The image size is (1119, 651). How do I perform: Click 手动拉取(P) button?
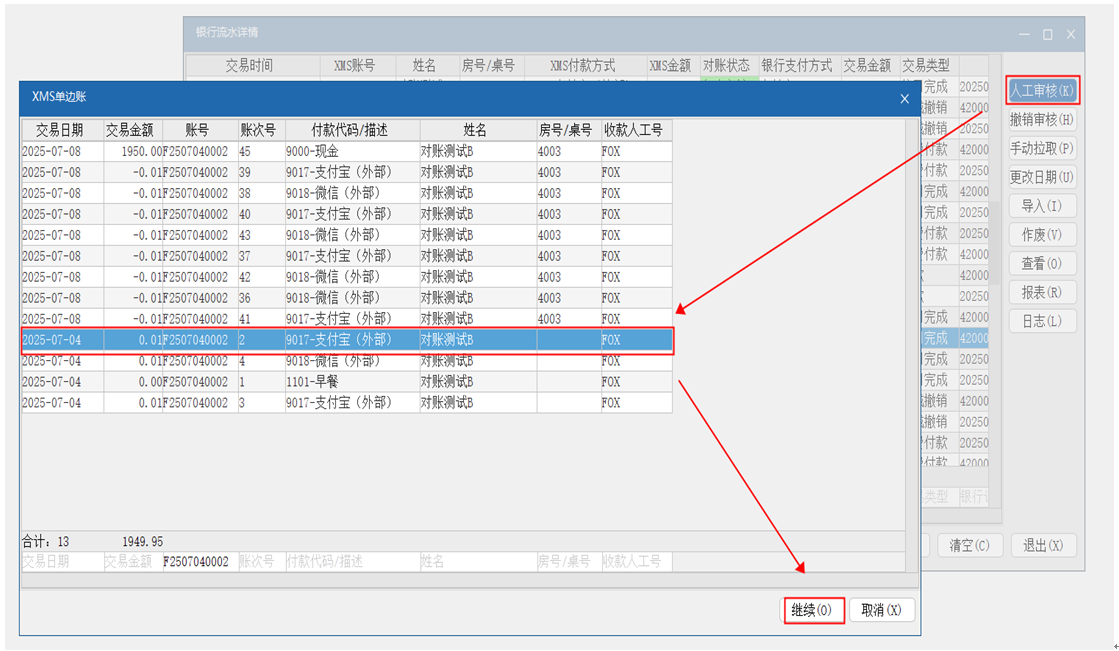[x=1042, y=148]
